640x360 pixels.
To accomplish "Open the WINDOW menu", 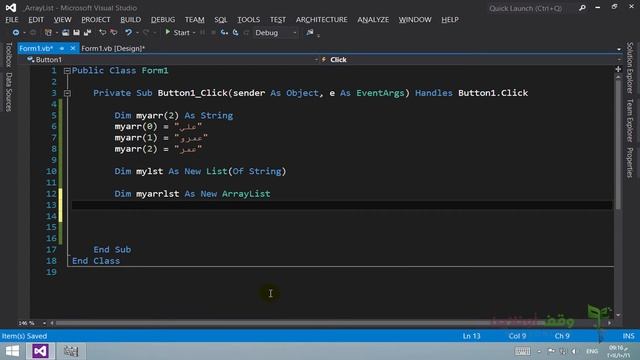I will click(415, 20).
